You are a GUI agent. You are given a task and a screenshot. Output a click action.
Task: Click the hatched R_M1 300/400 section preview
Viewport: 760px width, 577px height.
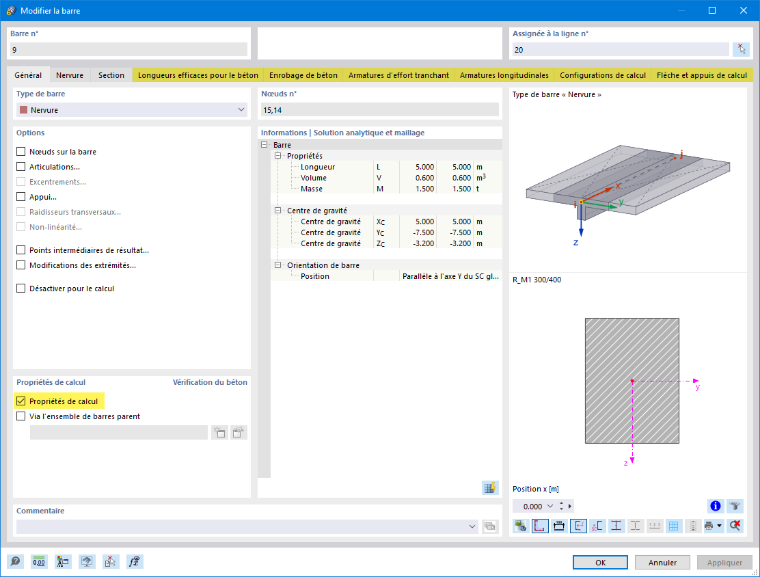click(x=632, y=381)
